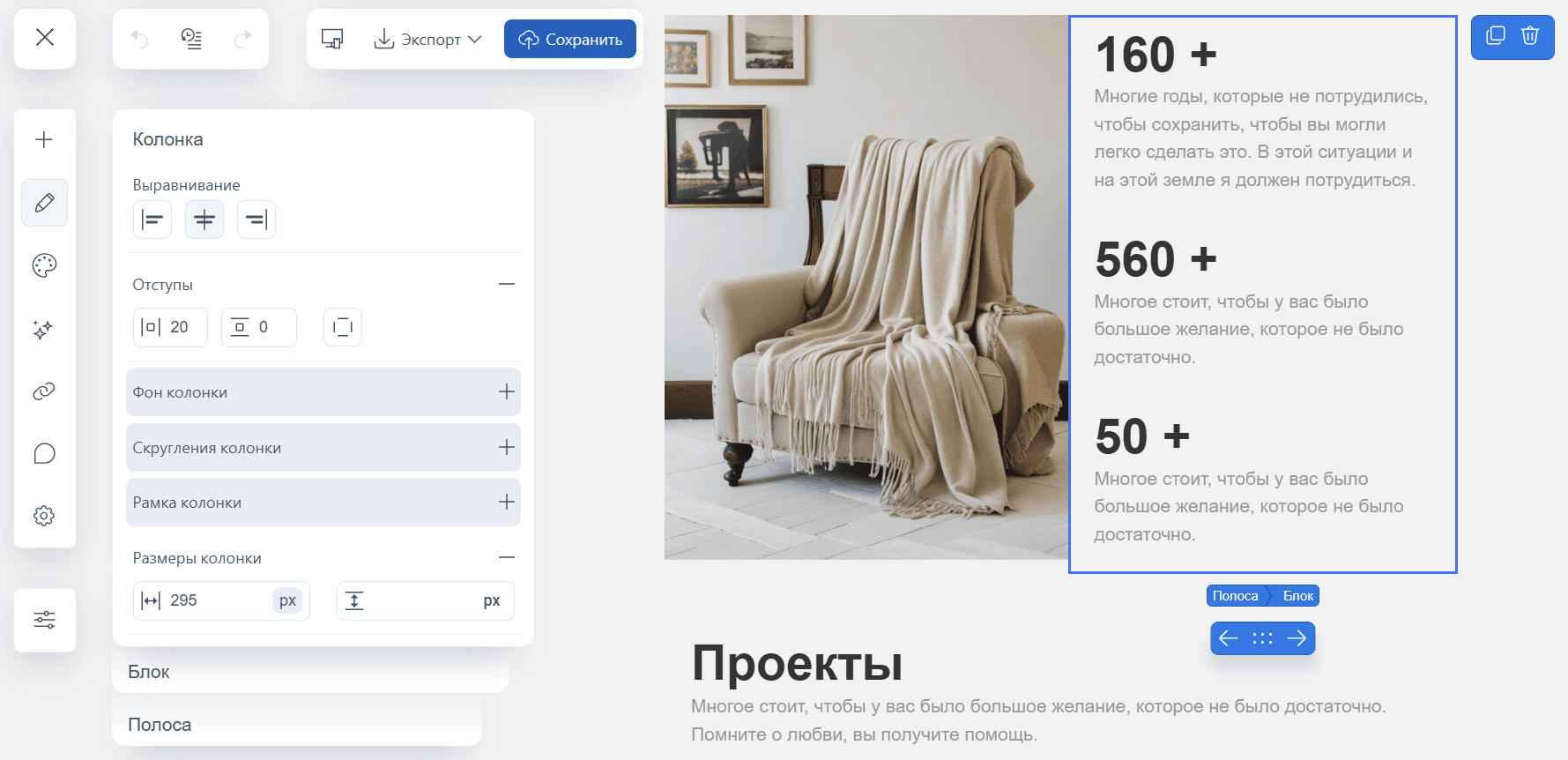The image size is (1568, 760).
Task: Select the armchair image
Action: [866, 287]
